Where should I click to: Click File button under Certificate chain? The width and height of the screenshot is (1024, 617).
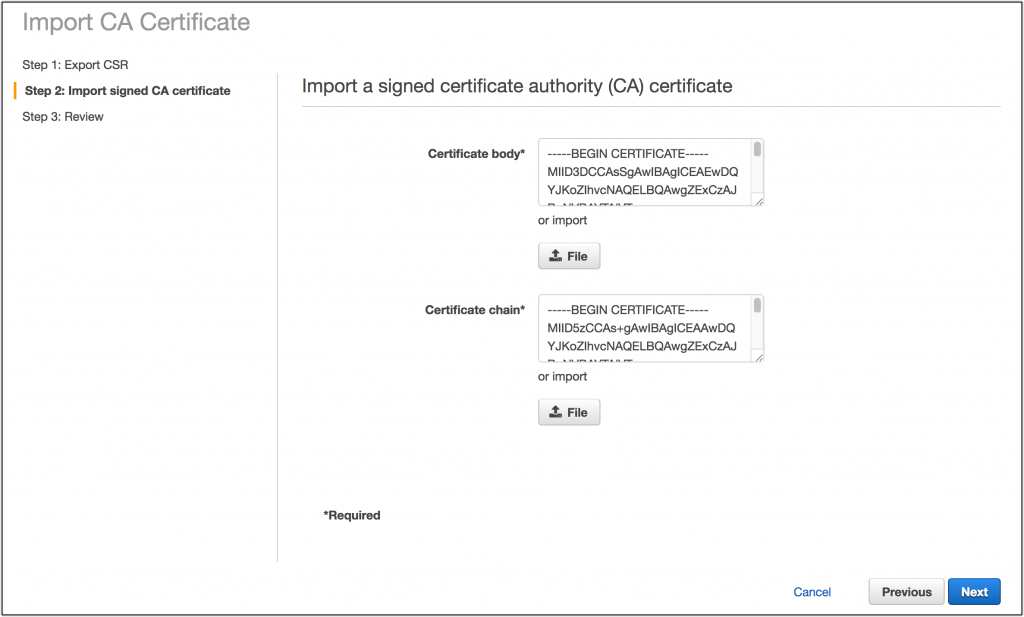point(569,412)
